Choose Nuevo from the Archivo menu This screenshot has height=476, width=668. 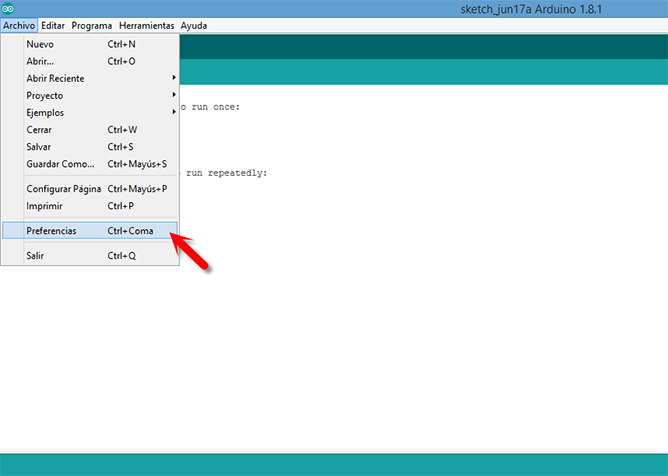[x=90, y=44]
